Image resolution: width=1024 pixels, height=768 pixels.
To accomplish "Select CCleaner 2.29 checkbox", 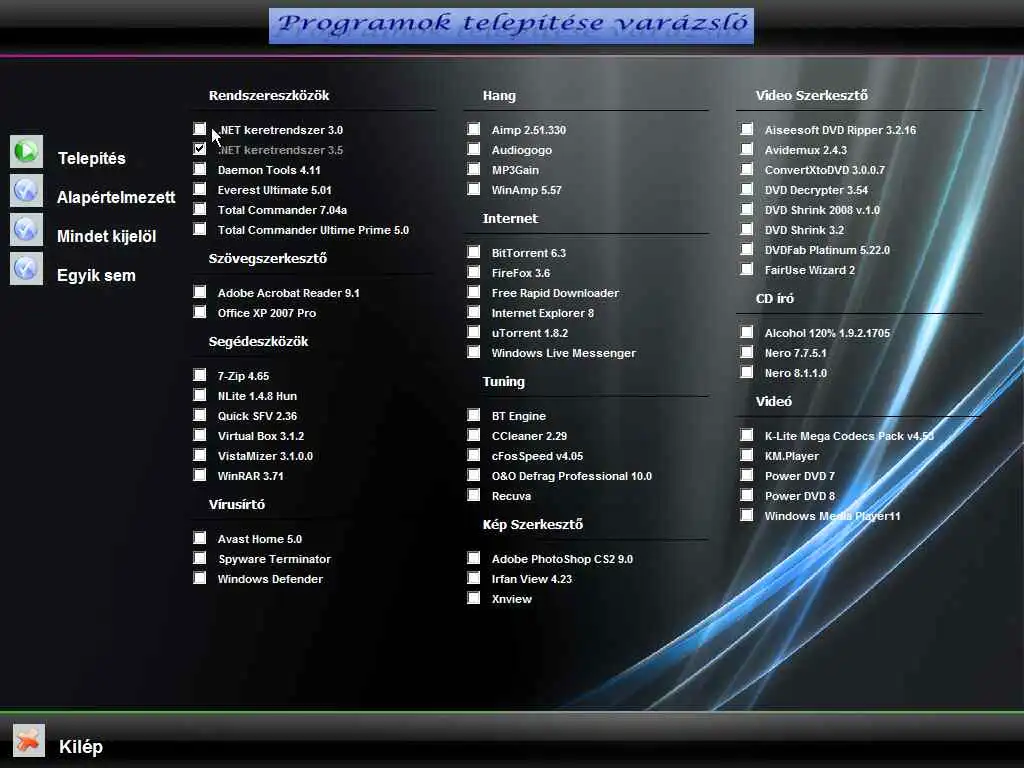I will 474,435.
